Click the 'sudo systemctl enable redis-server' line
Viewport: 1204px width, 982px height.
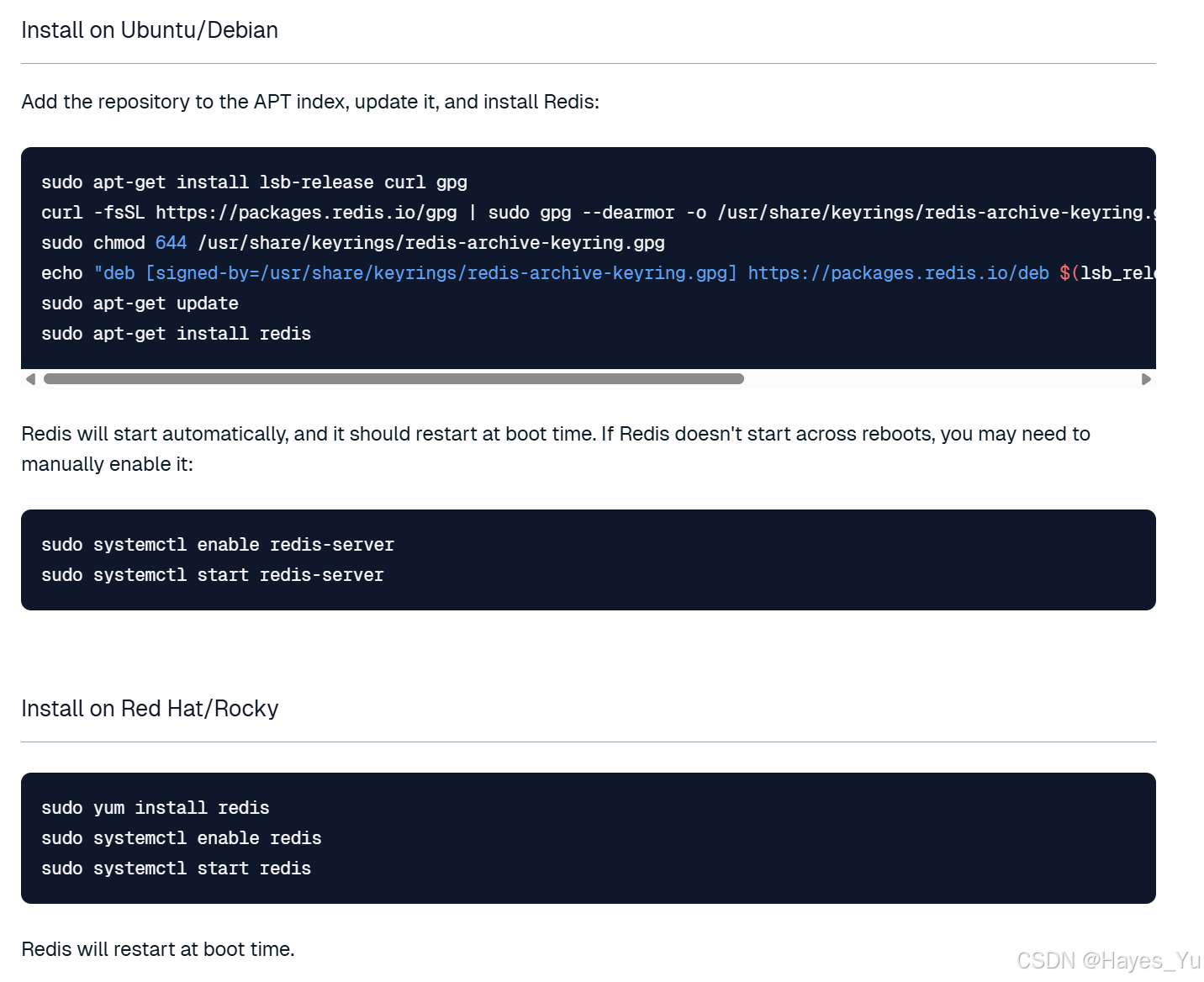(218, 545)
